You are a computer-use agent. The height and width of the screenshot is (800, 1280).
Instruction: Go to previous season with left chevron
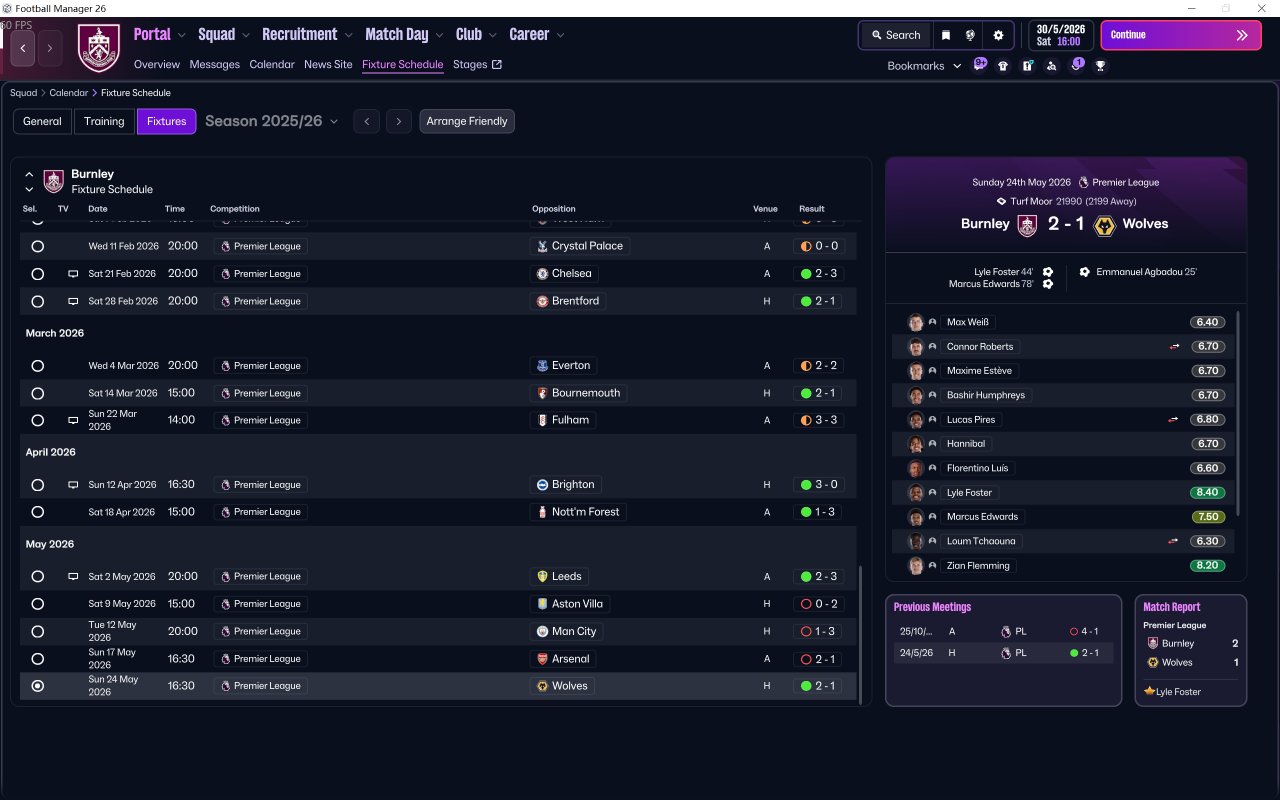coord(367,122)
